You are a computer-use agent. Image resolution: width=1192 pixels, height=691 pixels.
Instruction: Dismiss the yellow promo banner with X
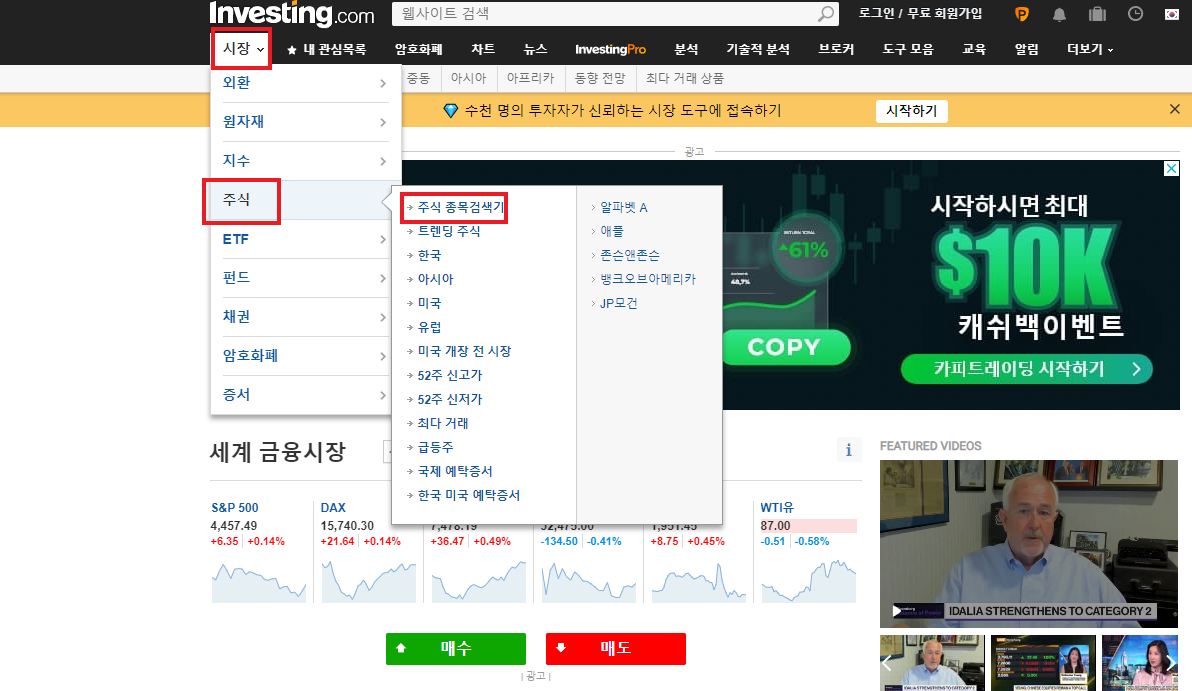click(x=1176, y=111)
